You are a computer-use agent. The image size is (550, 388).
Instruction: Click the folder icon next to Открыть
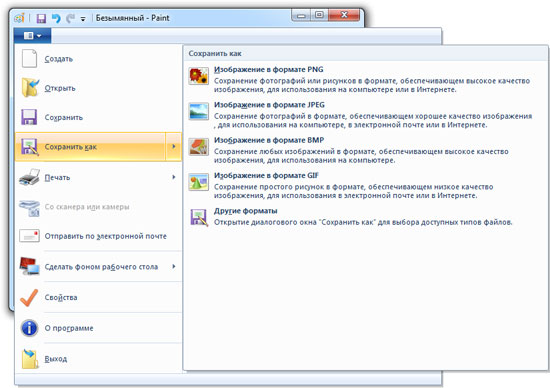click(30, 88)
